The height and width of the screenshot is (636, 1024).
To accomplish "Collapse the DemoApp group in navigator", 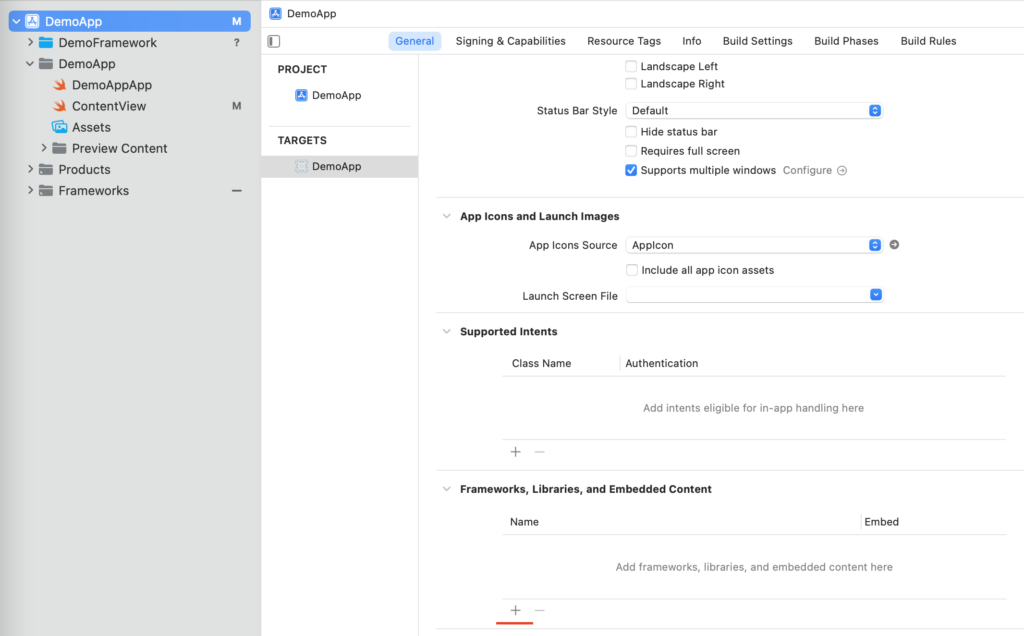I will click(30, 64).
